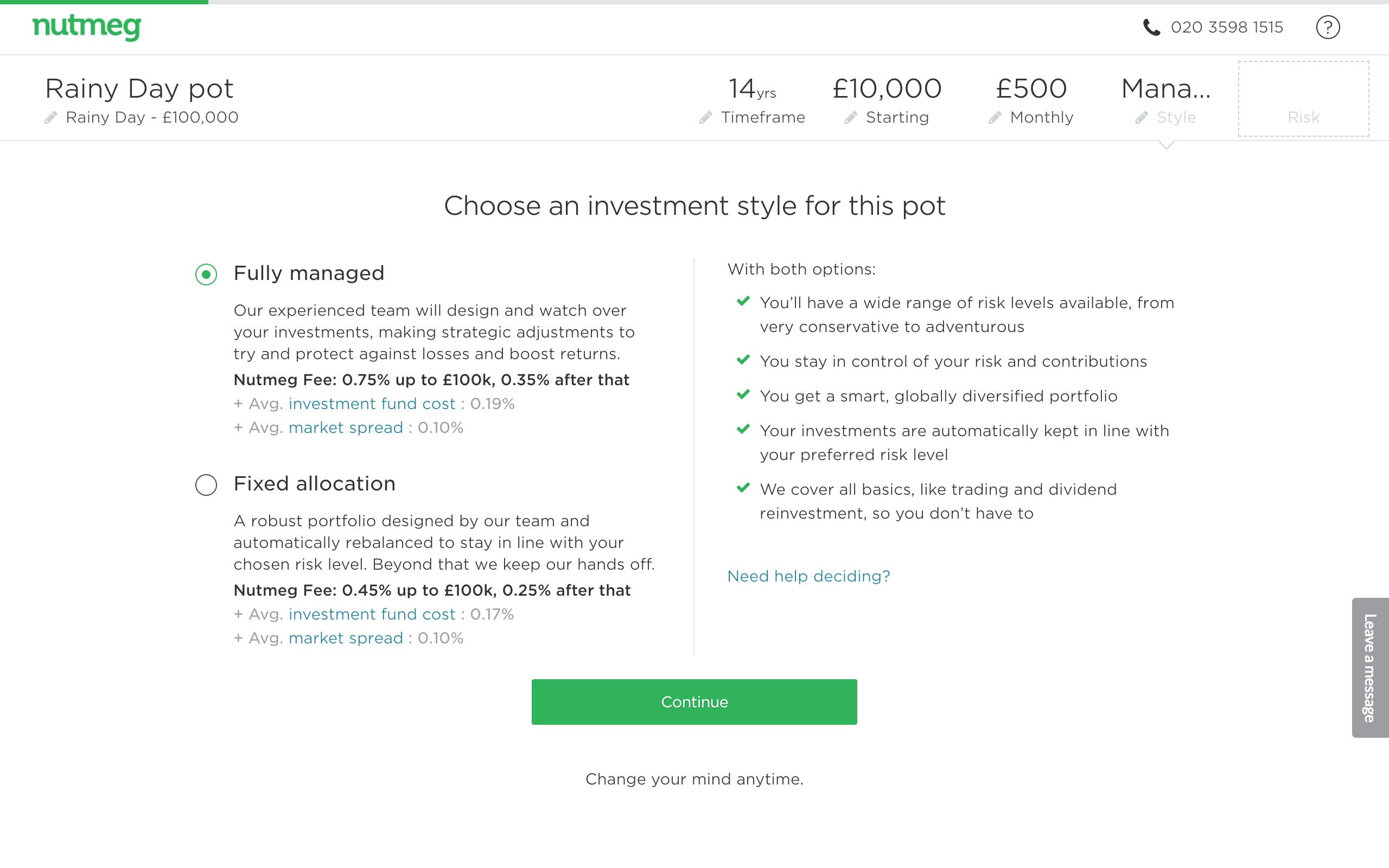Viewport: 1389px width, 868px height.
Task: Open the Risk step box
Action: pos(1303,99)
